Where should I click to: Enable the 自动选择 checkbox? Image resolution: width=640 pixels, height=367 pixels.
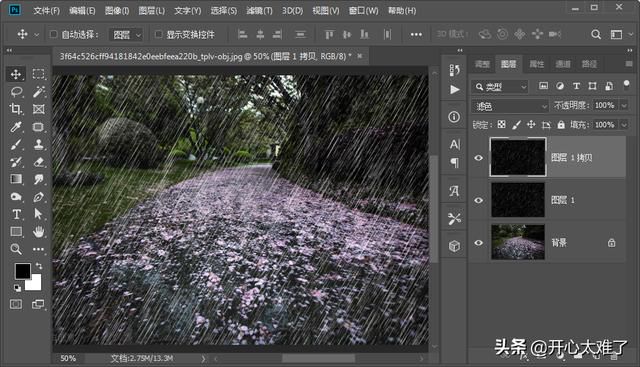pos(53,34)
